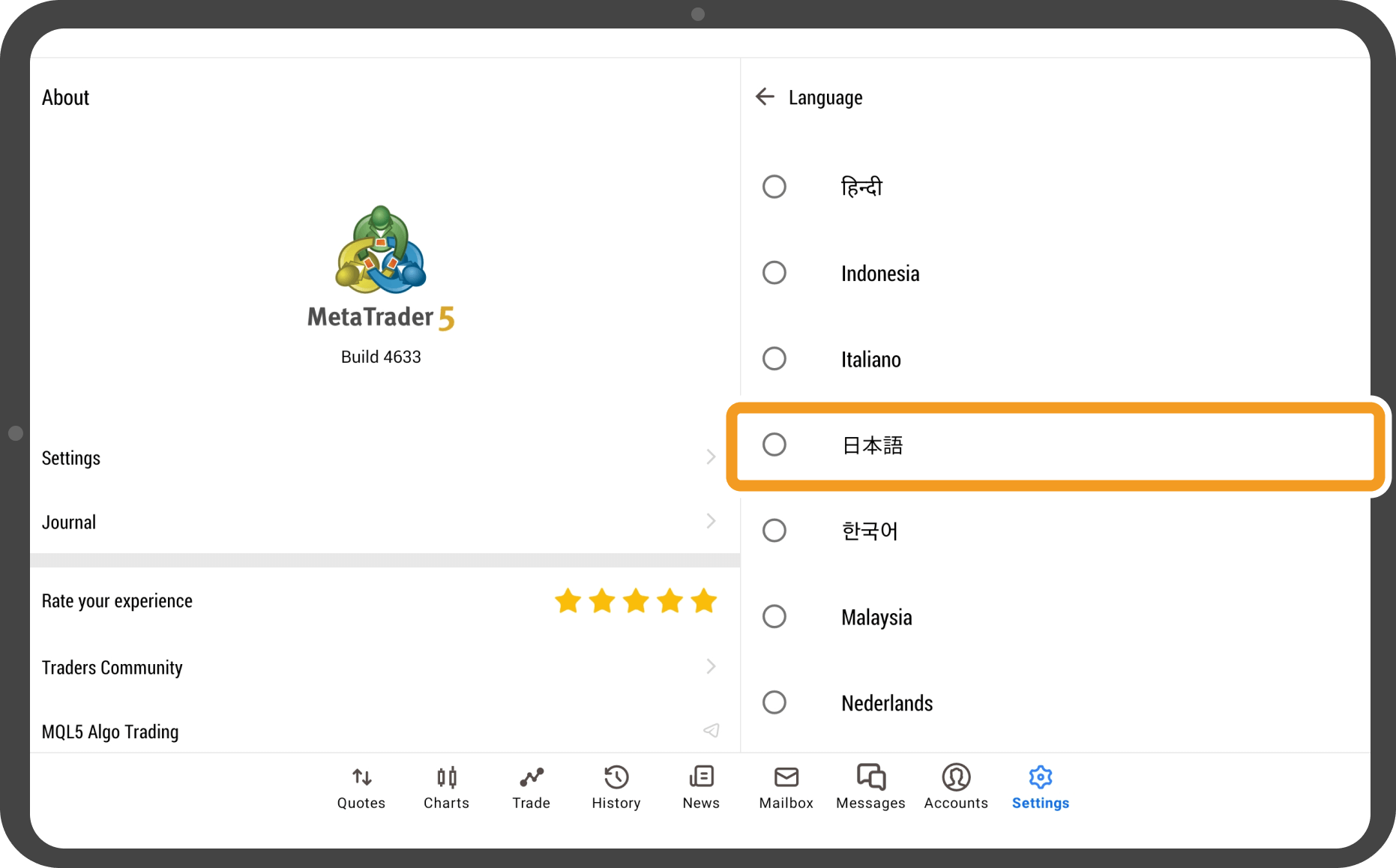Go to the Trade tab icon
Image resolution: width=1396 pixels, height=868 pixels.
(531, 777)
